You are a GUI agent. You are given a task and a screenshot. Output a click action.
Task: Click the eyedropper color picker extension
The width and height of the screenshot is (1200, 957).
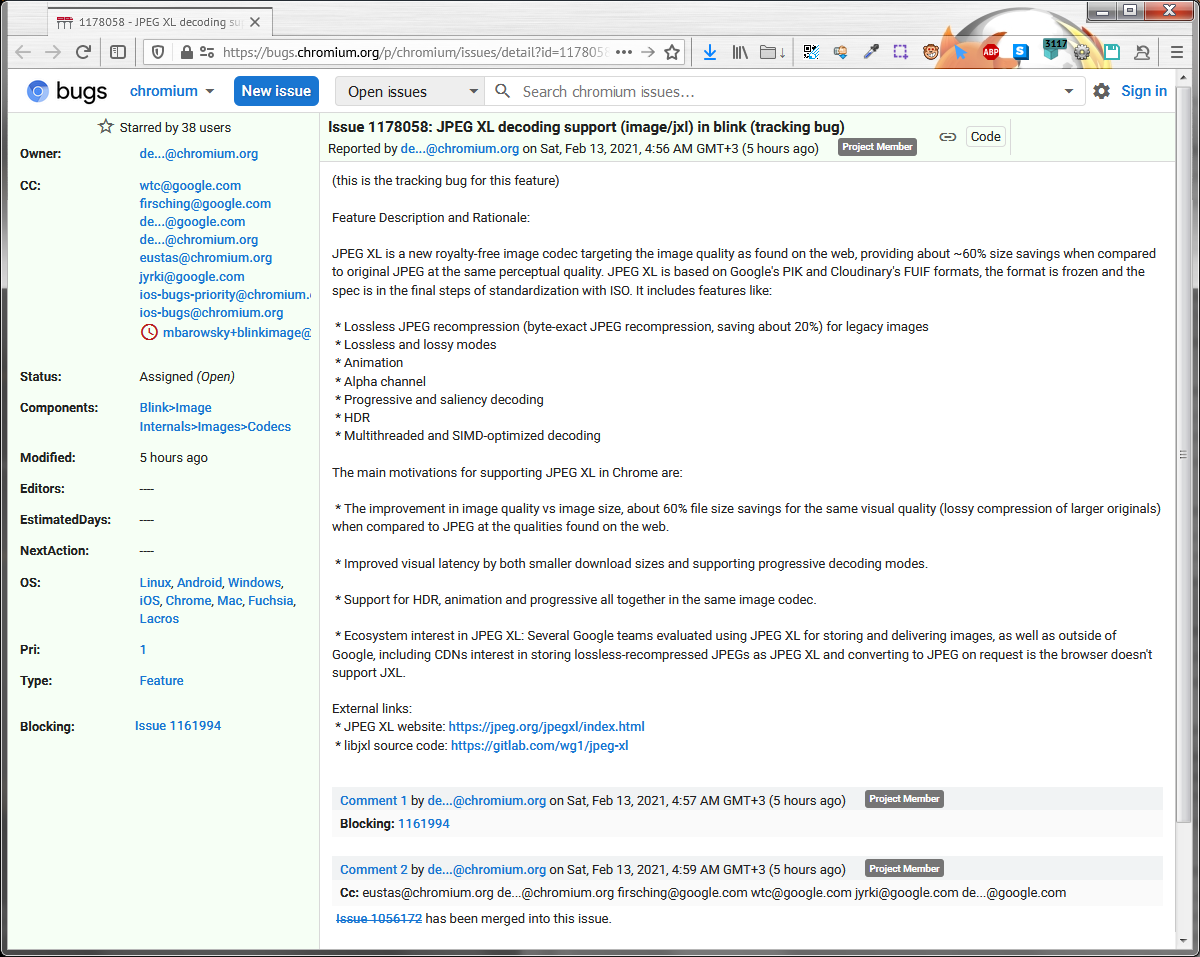tap(871, 52)
